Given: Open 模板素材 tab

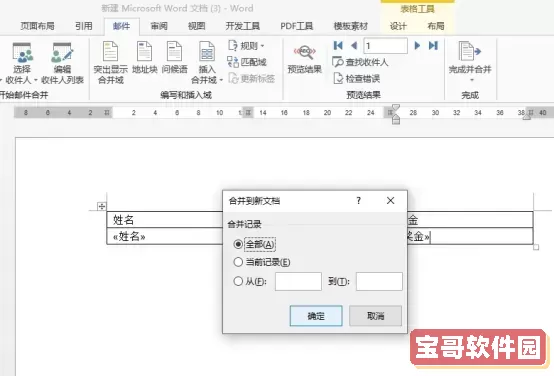Looking at the screenshot, I should tap(351, 26).
